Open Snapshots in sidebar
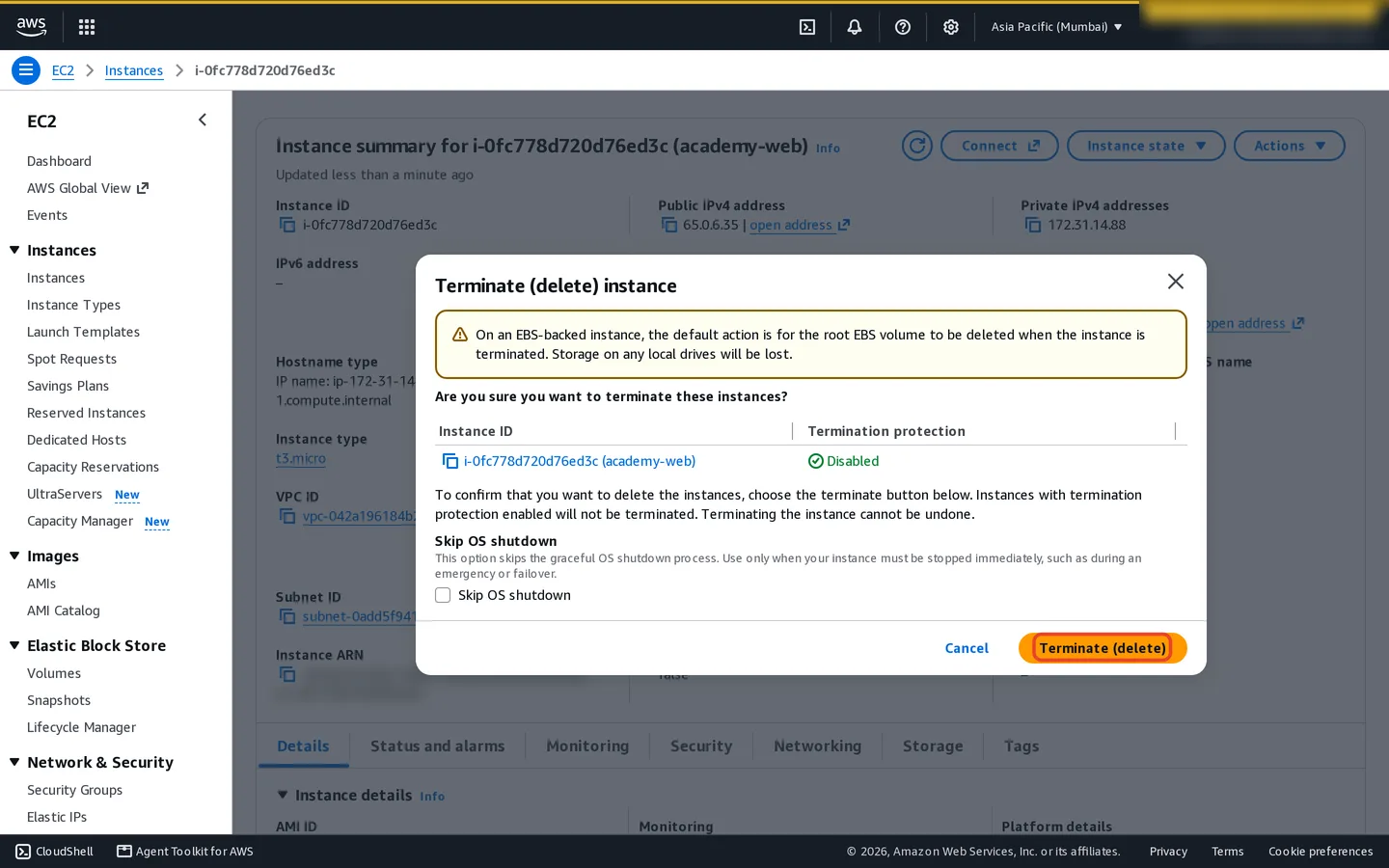The image size is (1389, 868). click(59, 700)
